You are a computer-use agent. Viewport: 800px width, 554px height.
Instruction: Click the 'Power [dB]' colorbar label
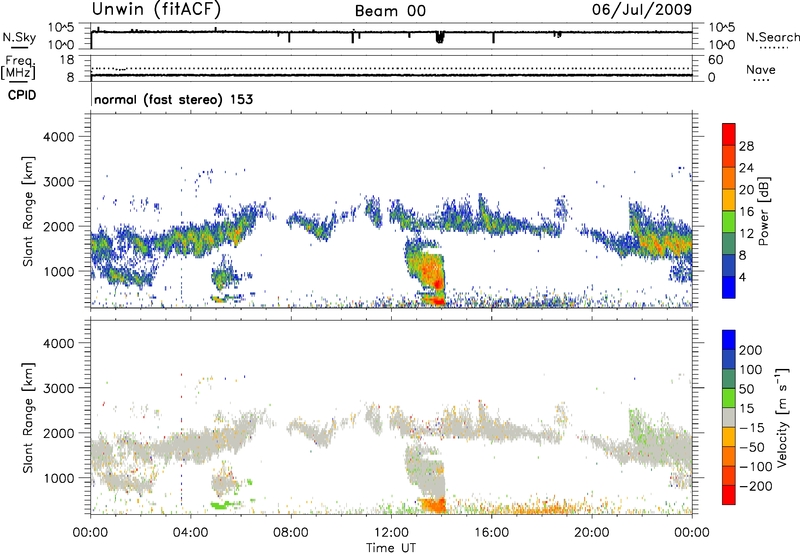point(764,211)
